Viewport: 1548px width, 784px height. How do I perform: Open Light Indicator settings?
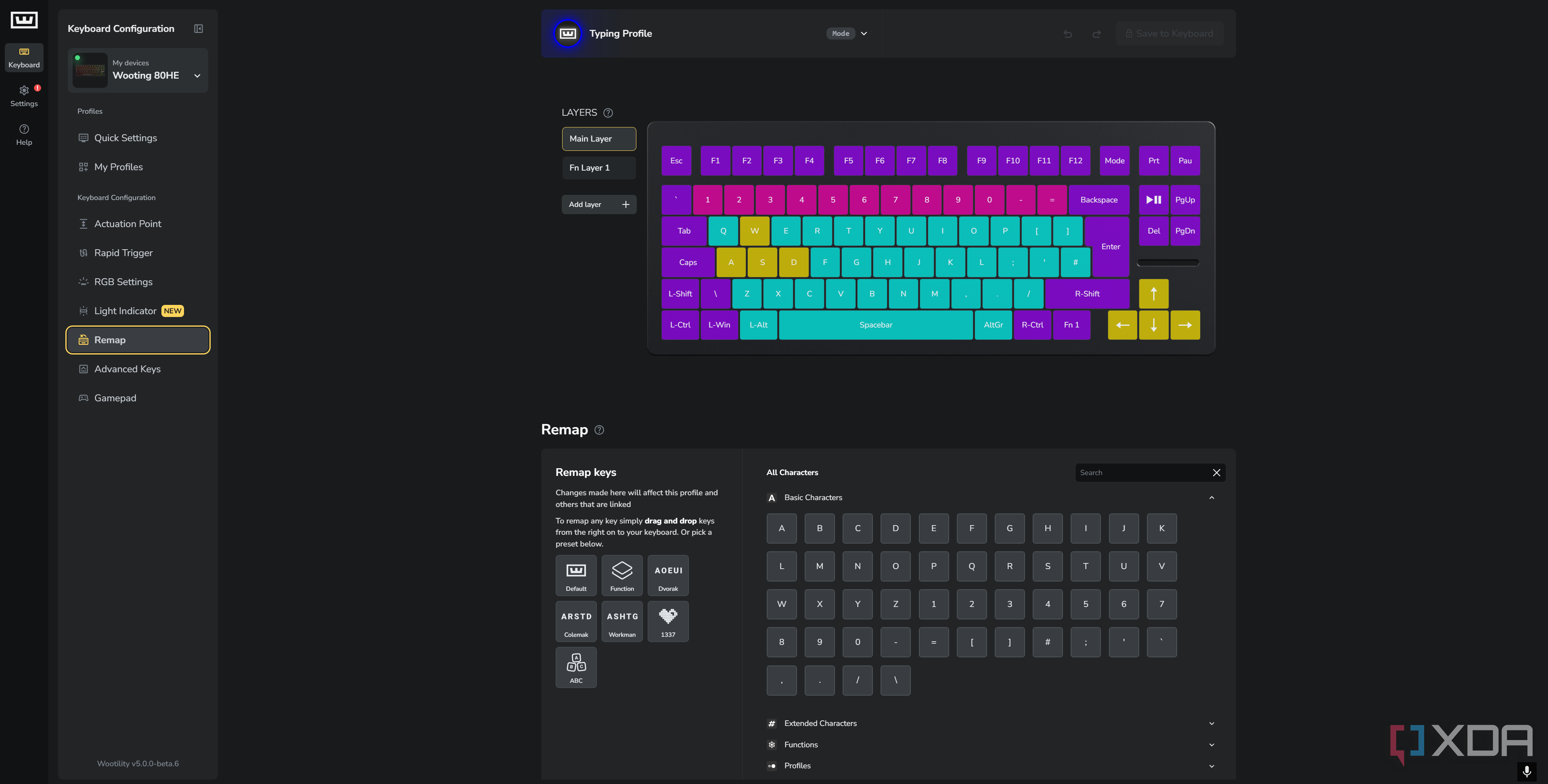click(x=138, y=311)
